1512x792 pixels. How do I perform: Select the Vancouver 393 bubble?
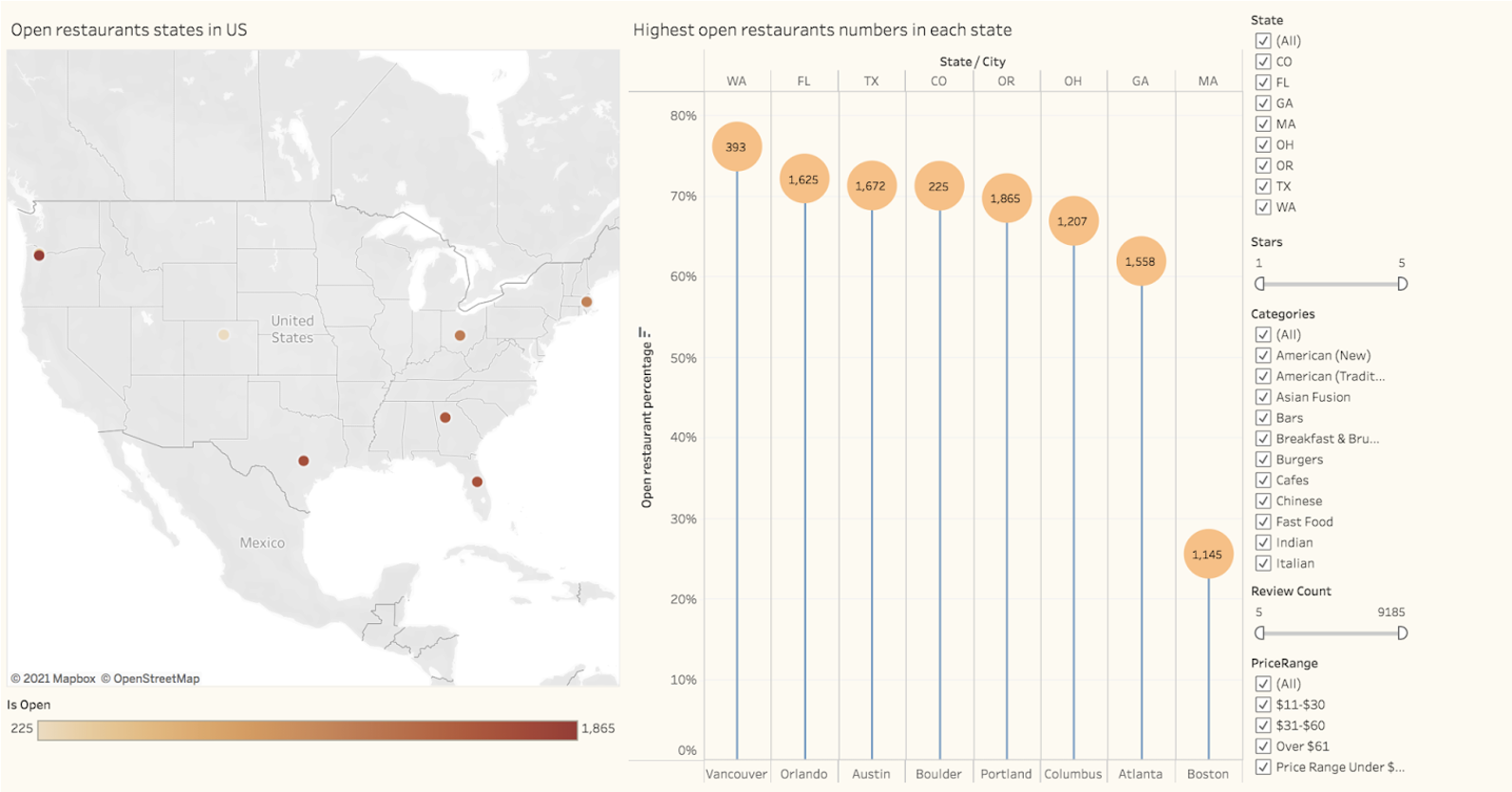tap(736, 147)
